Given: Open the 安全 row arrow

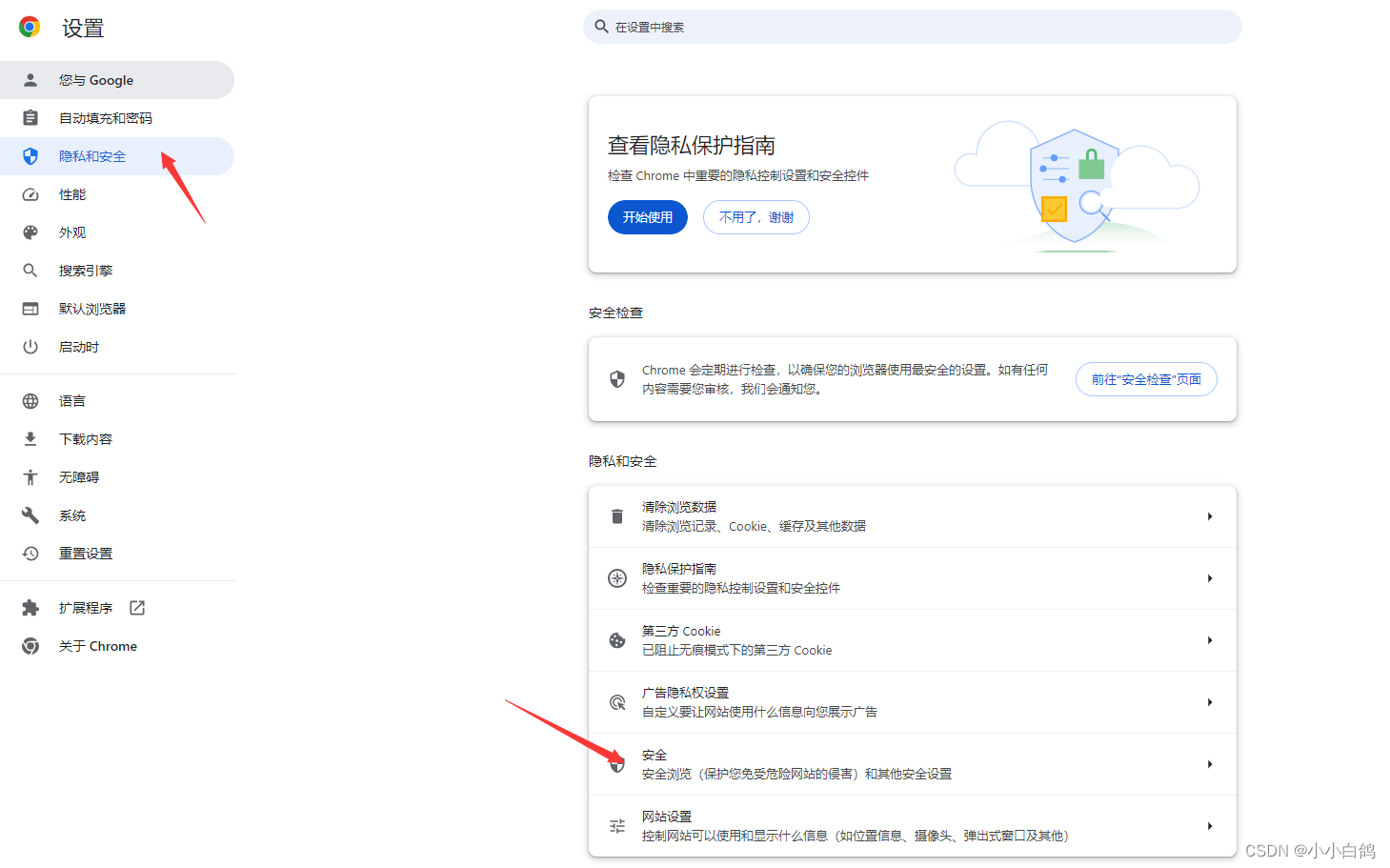Looking at the screenshot, I should click(1210, 764).
